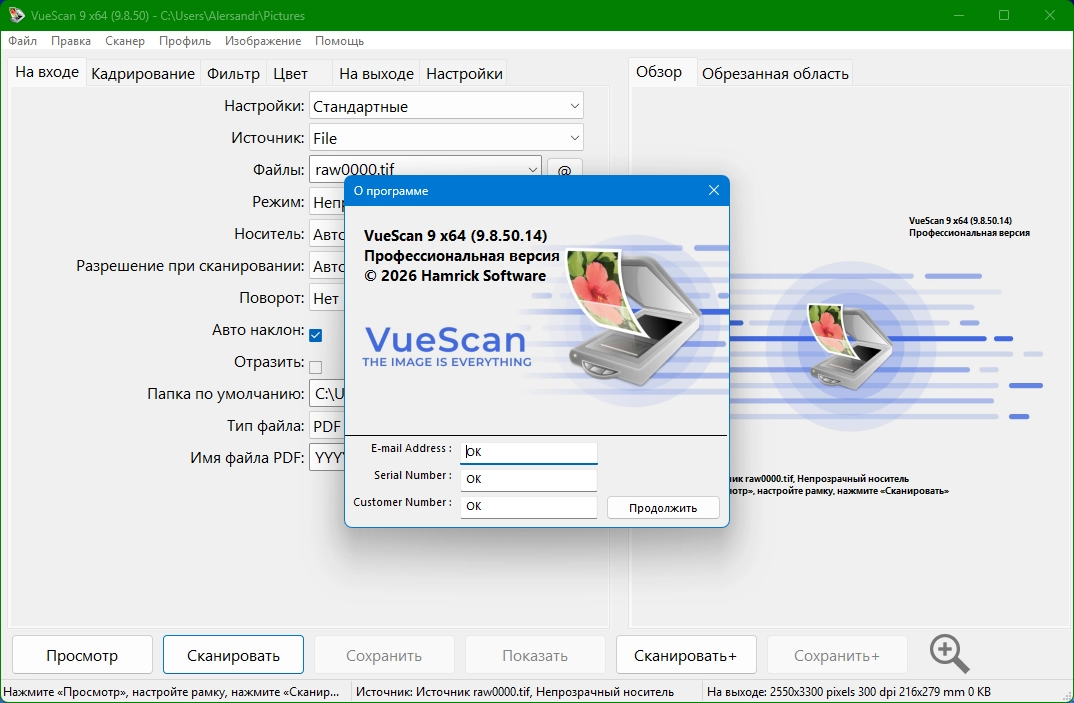Maximize the VueScan window
Viewport: 1074px width, 703px height.
pyautogui.click(x=1004, y=15)
